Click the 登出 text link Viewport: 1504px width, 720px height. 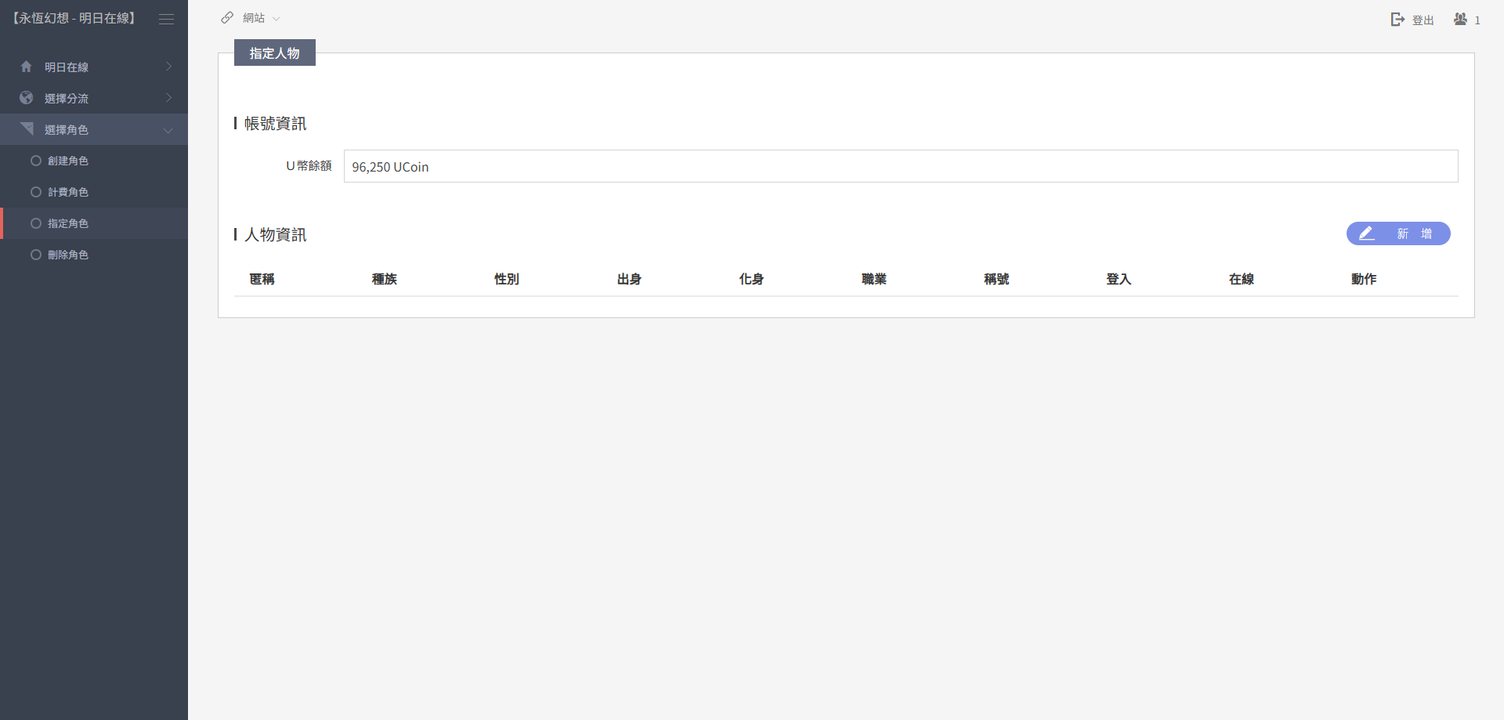1422,20
